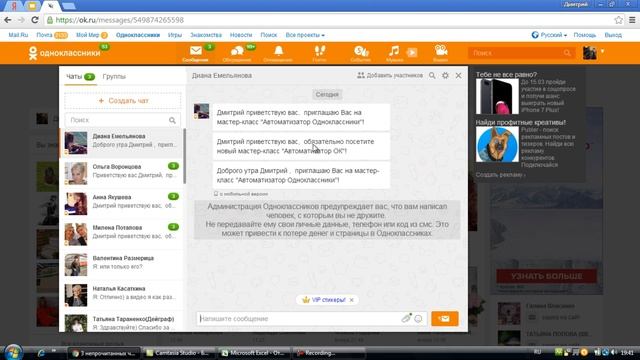The height and width of the screenshot is (360, 640).
Task: Click Диана Емельянова avatar in conversation
Action: coord(201,111)
